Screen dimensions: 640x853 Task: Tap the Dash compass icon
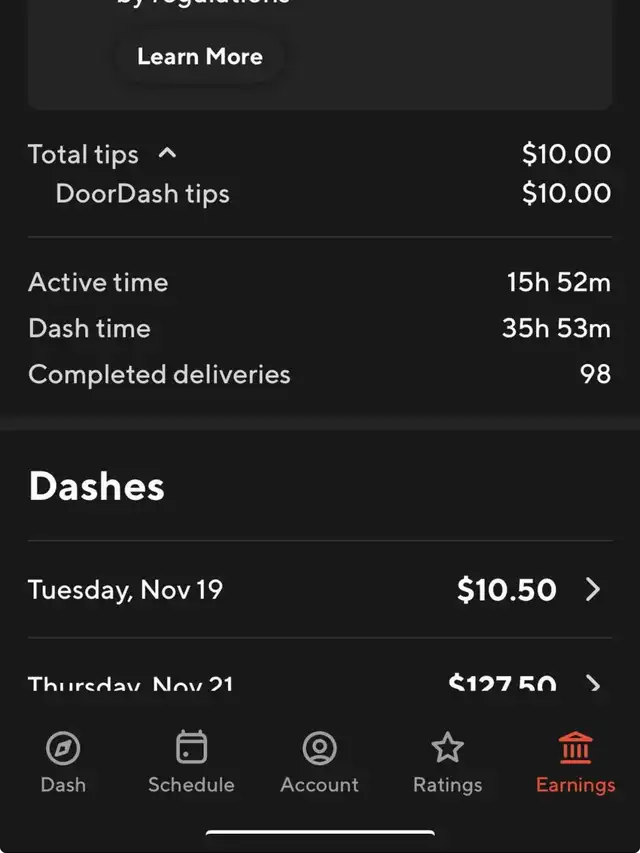click(x=63, y=748)
